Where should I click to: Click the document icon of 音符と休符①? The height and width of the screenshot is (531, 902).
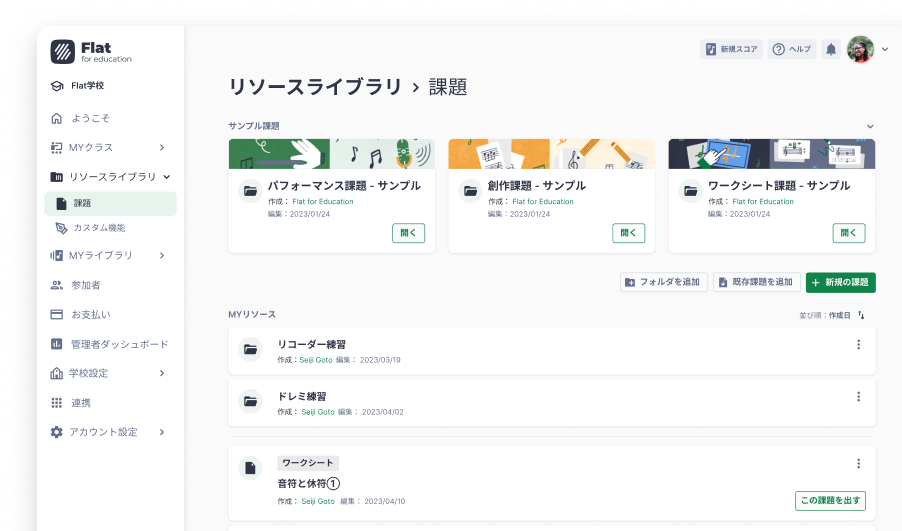(250, 468)
